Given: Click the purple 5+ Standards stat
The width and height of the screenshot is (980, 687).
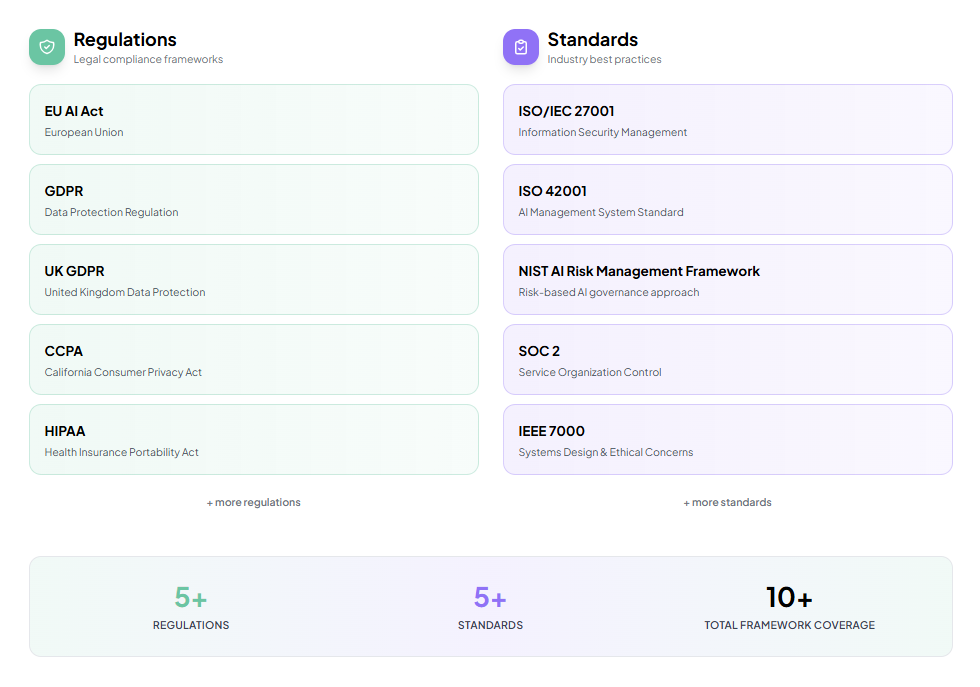Looking at the screenshot, I should [x=490, y=598].
